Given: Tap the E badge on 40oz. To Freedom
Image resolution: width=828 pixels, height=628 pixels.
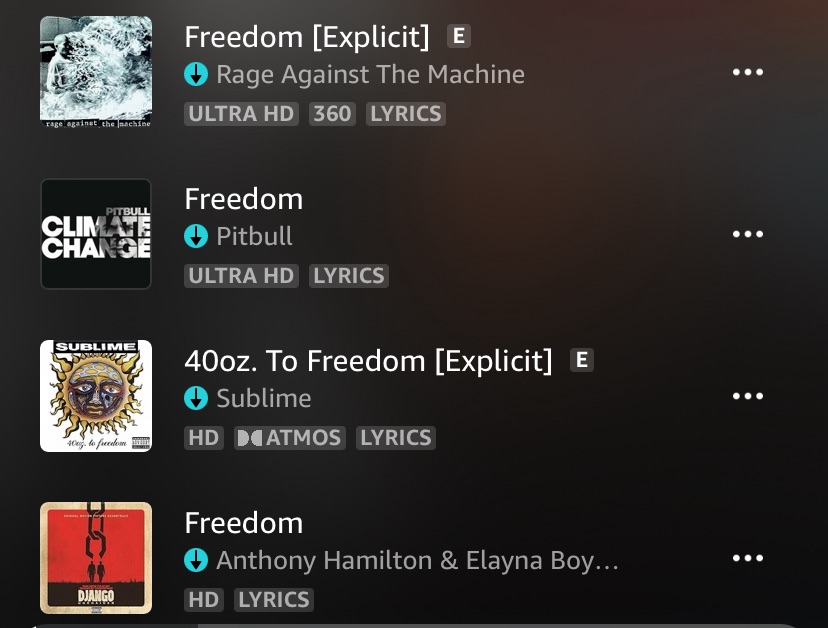Looking at the screenshot, I should (582, 360).
